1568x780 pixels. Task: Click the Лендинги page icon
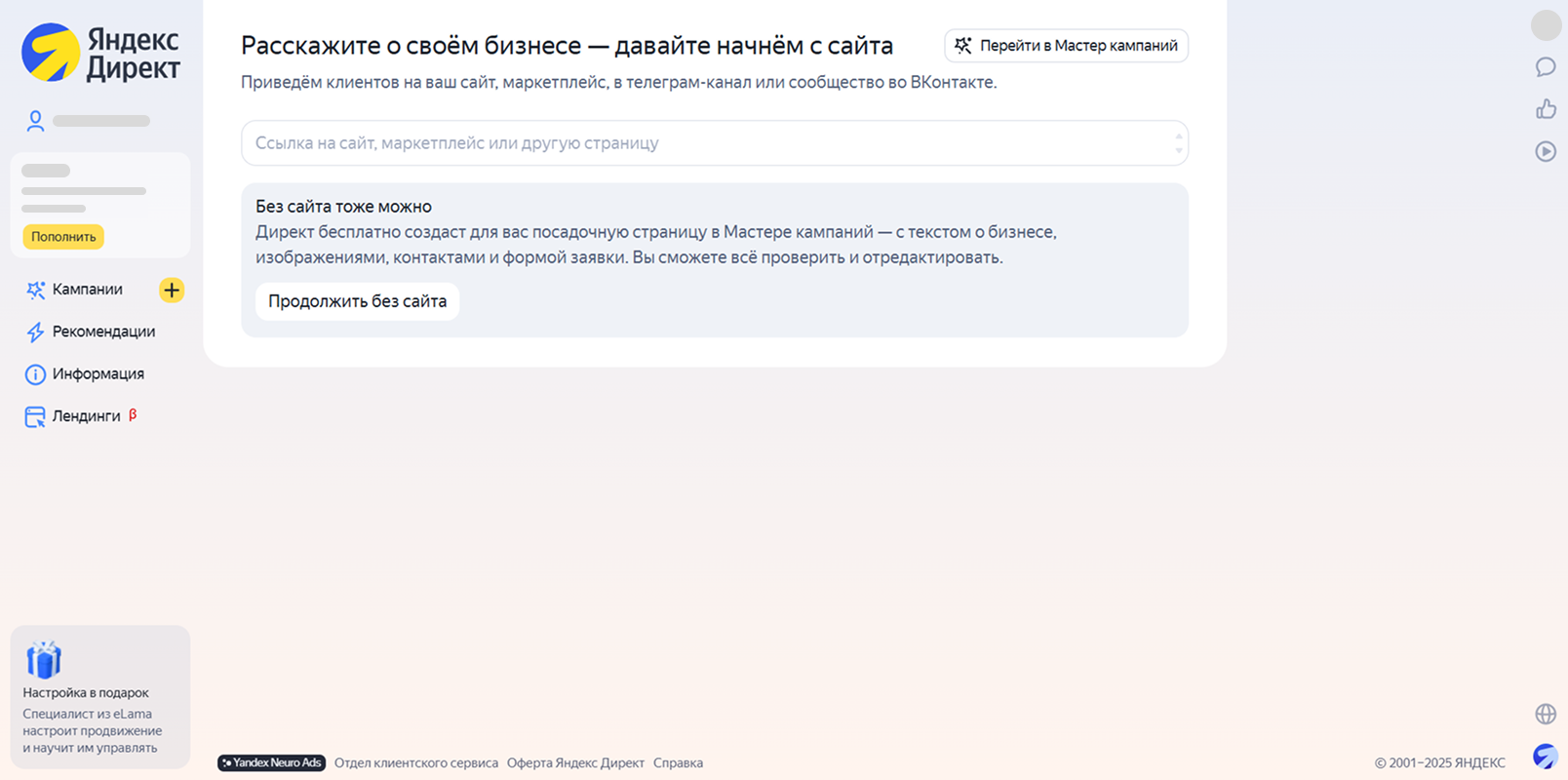click(35, 417)
